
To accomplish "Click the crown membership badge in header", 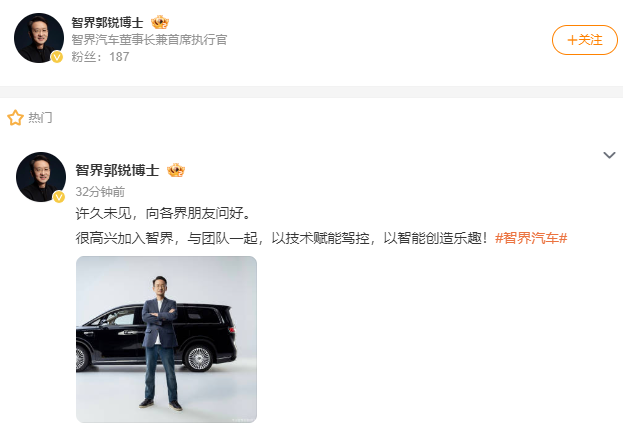I will pos(160,22).
